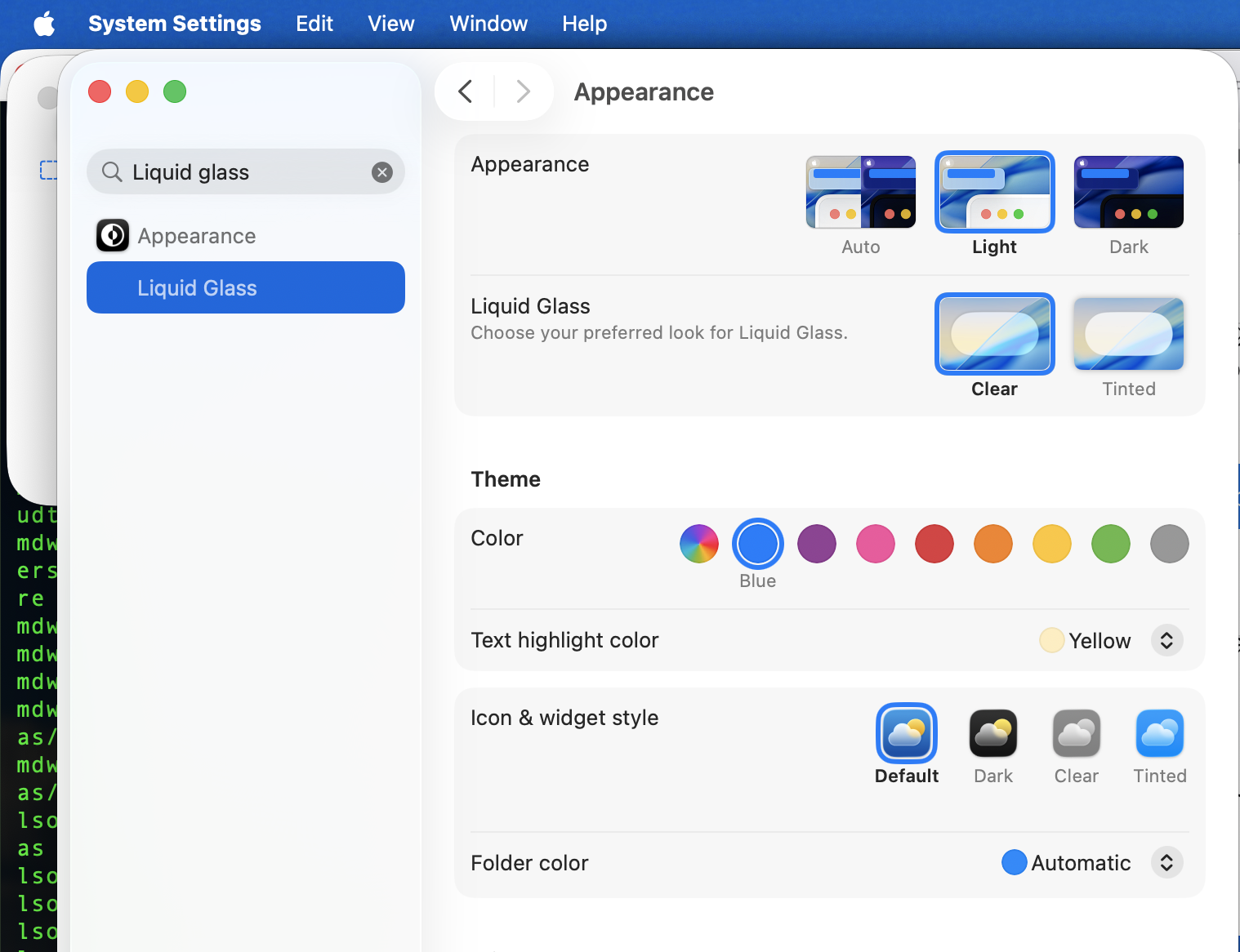Pick the Blue theme color

(758, 544)
